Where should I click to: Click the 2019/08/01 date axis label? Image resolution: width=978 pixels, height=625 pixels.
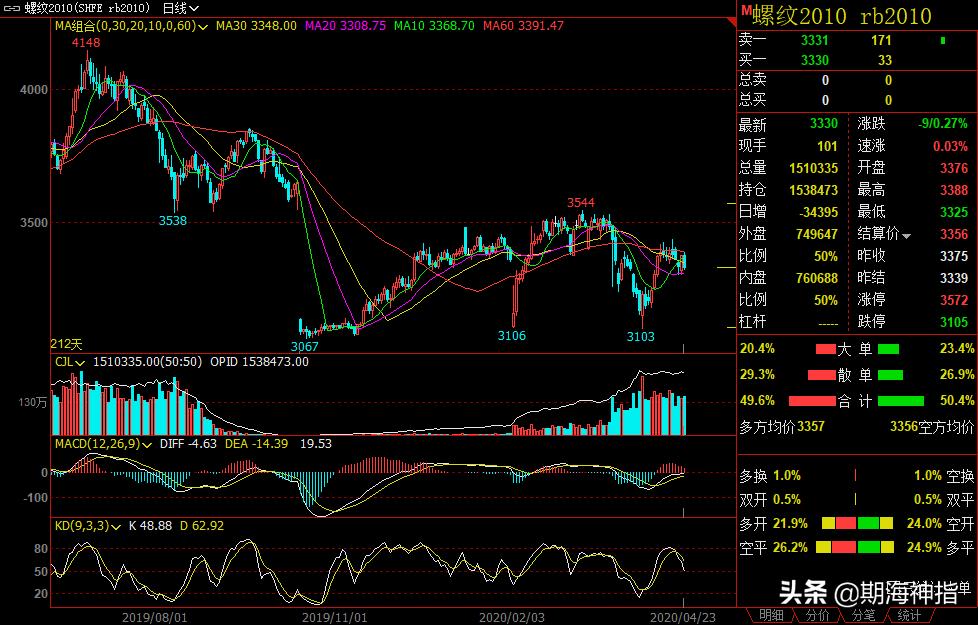coord(154,618)
